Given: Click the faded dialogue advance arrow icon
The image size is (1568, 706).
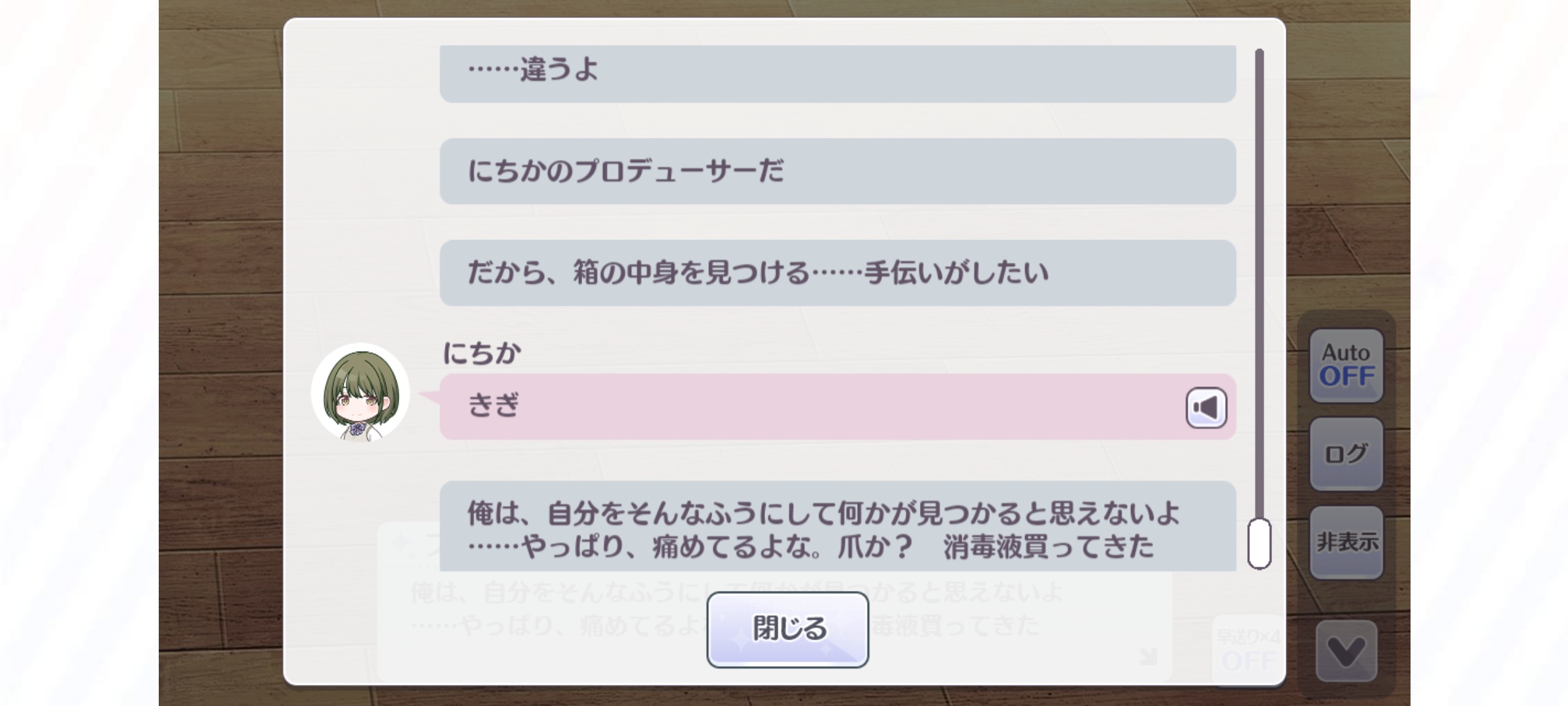Looking at the screenshot, I should tap(1149, 656).
